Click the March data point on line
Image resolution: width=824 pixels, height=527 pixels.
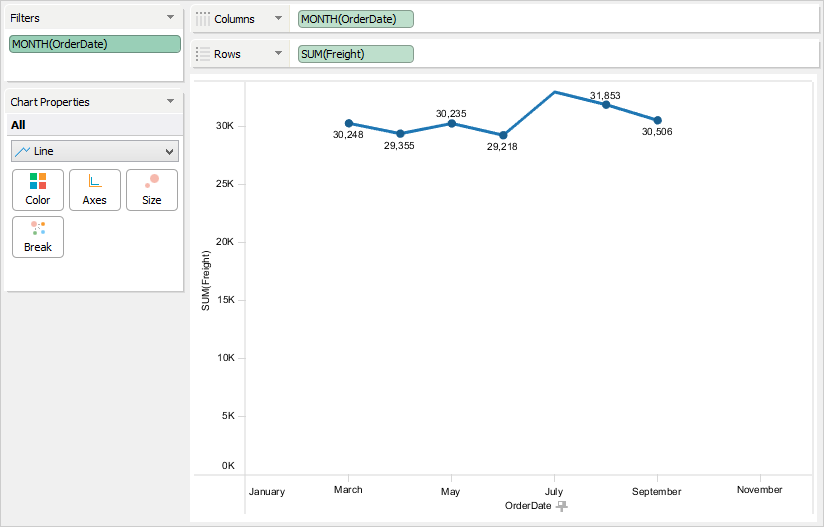click(348, 123)
